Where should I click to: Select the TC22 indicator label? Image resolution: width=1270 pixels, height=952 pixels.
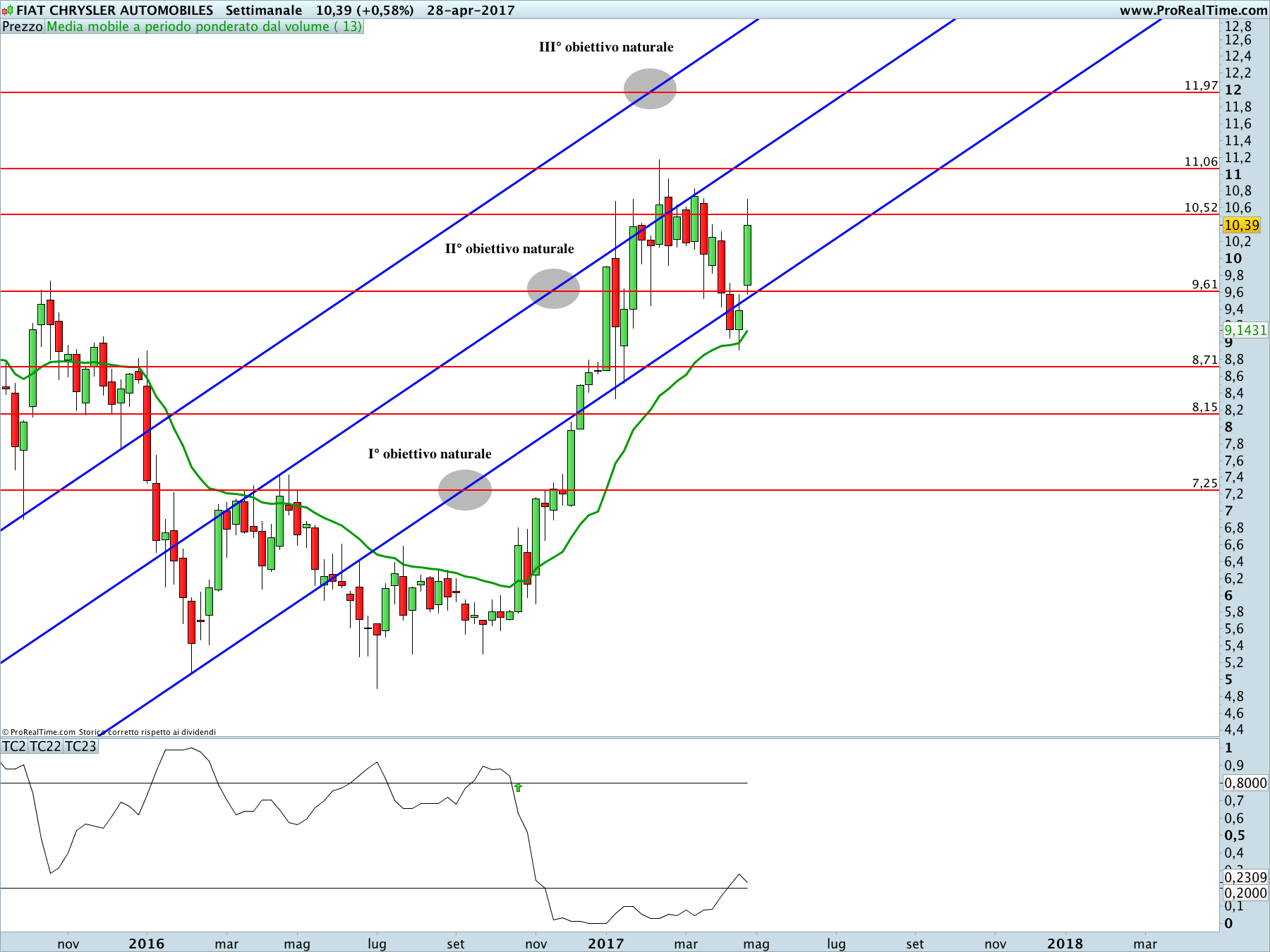click(x=46, y=746)
